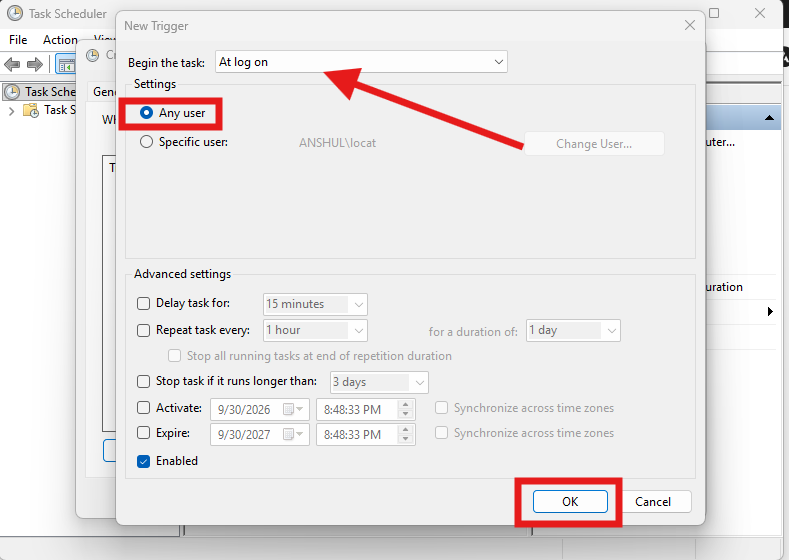This screenshot has width=789, height=560.
Task: Open the File menu in Task Scheduler
Action: click(x=18, y=40)
